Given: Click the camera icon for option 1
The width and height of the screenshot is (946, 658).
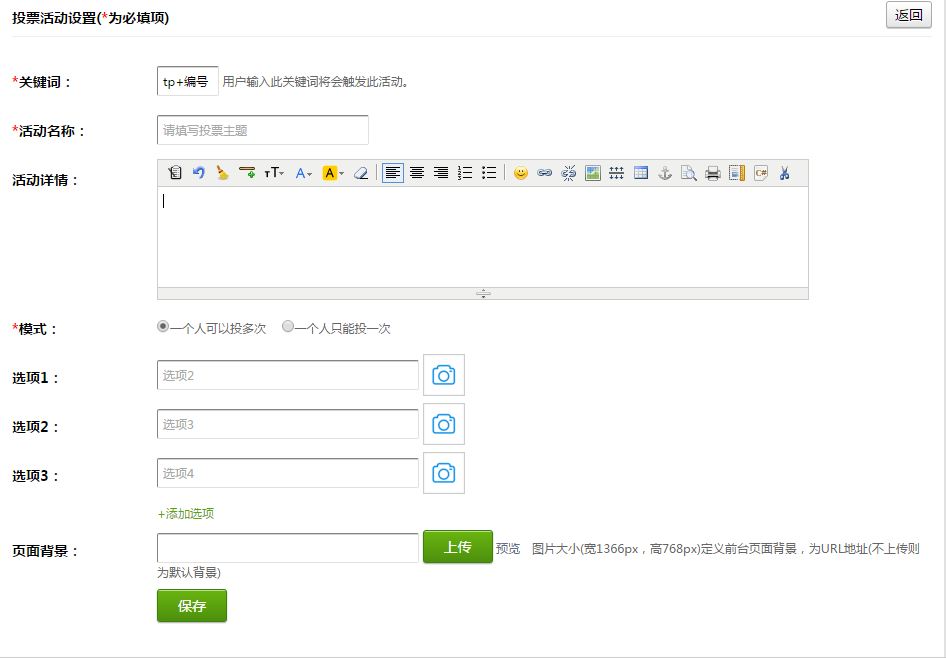Looking at the screenshot, I should click(443, 375).
